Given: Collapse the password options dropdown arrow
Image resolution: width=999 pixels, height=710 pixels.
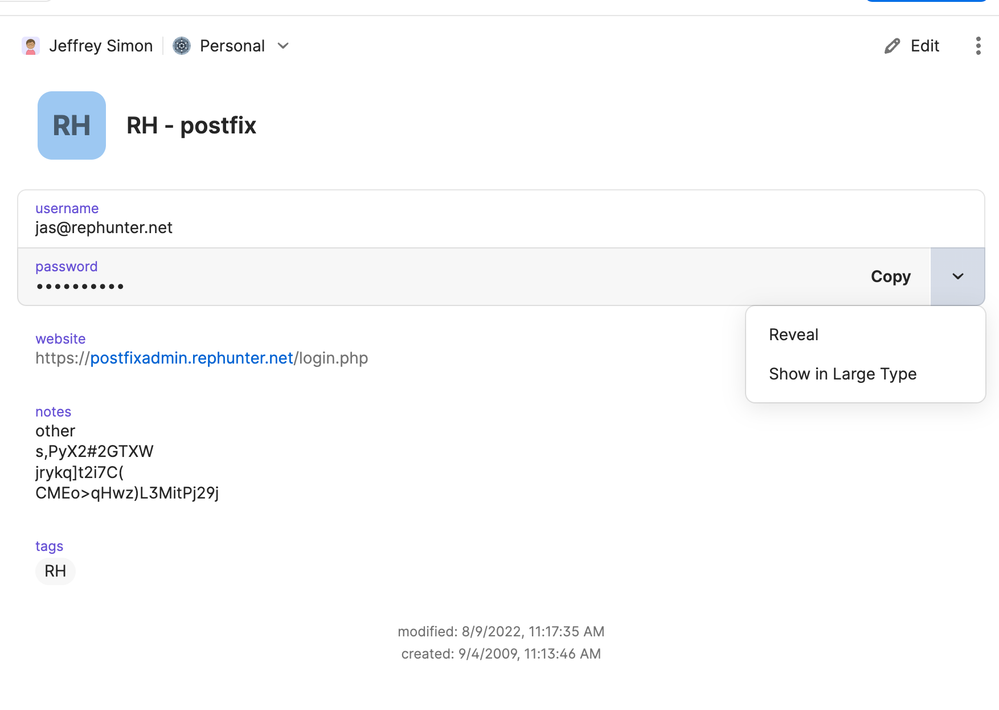Looking at the screenshot, I should pos(958,277).
